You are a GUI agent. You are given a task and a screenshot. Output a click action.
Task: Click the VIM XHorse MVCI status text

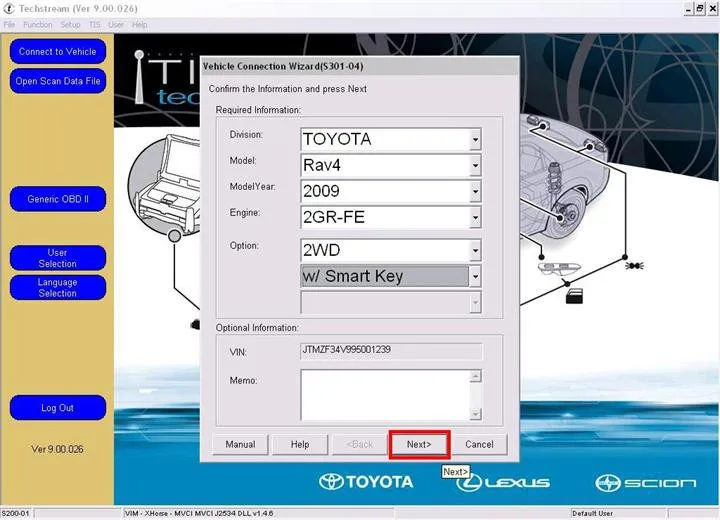(x=199, y=513)
